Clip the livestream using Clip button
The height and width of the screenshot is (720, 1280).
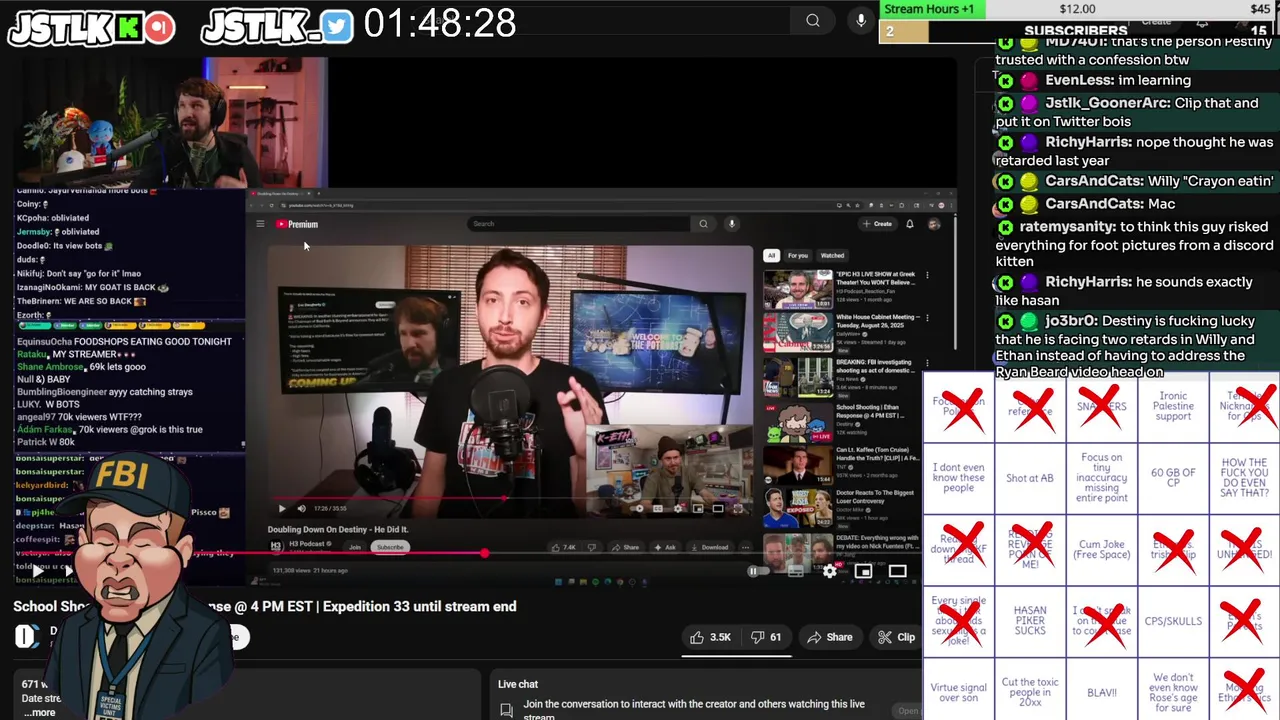point(896,637)
